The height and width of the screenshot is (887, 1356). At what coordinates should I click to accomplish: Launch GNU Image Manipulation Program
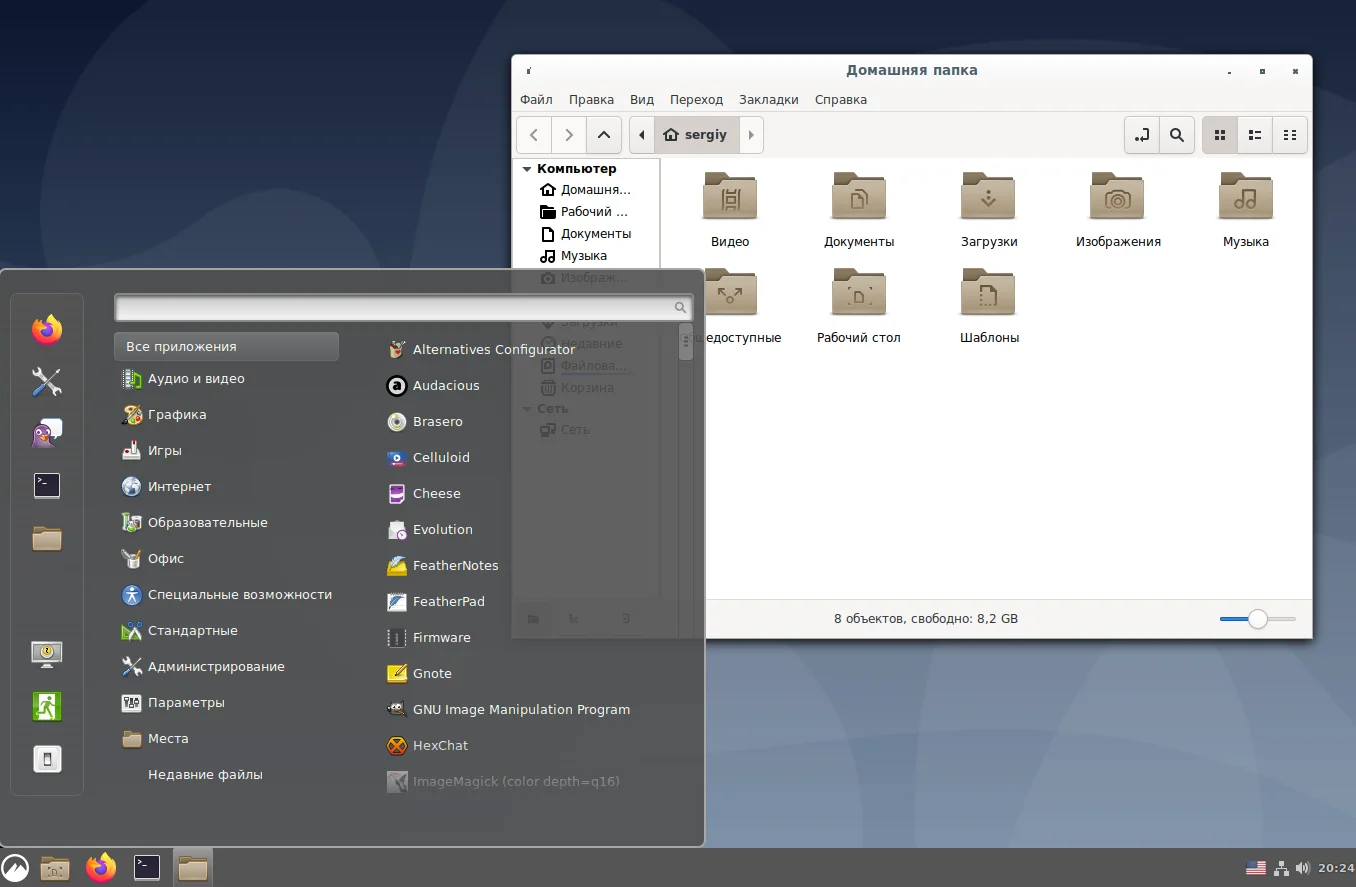coord(520,710)
